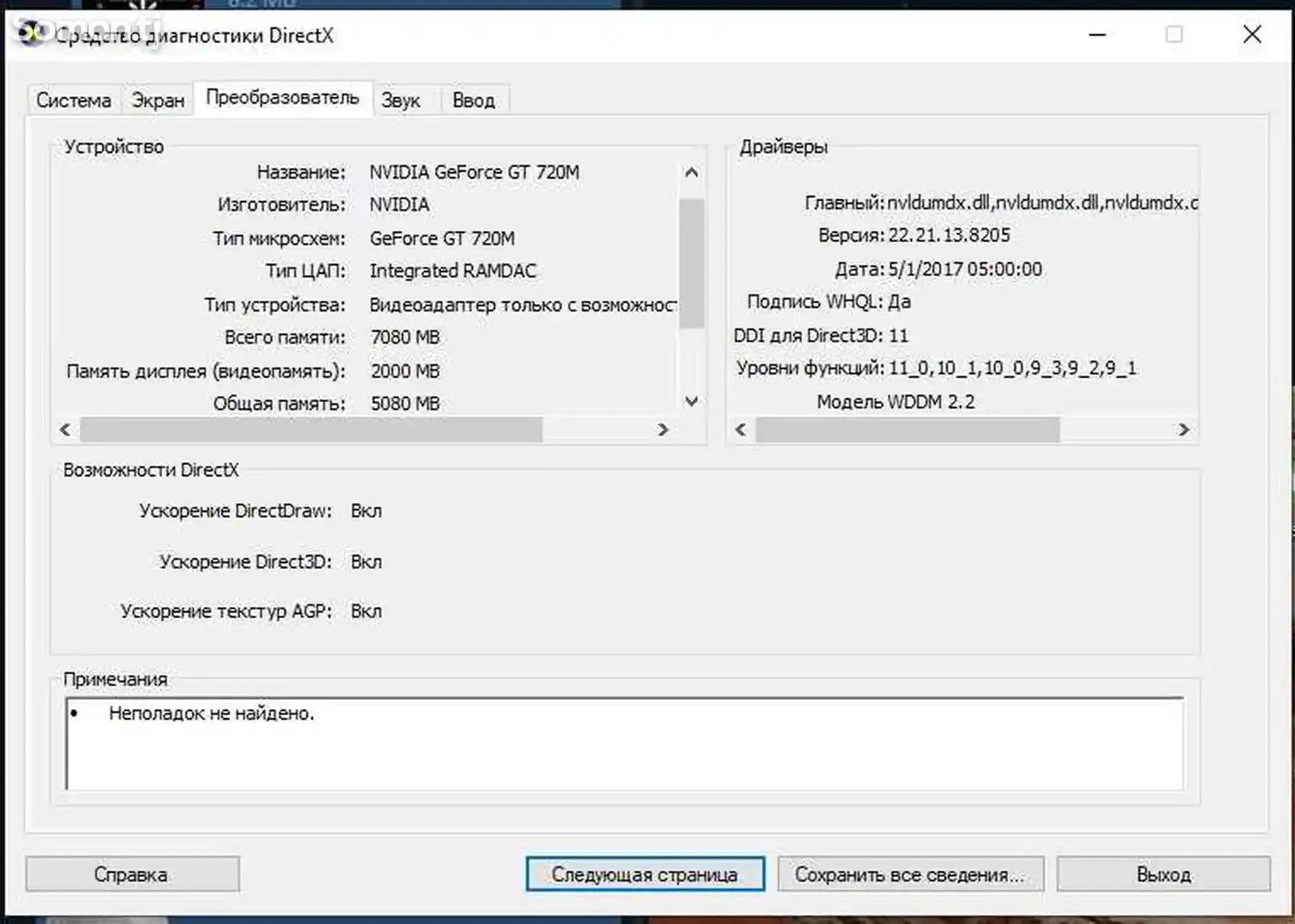Click the Память дисплея (видеопамять) label
This screenshot has width=1295, height=924.
pos(206,371)
